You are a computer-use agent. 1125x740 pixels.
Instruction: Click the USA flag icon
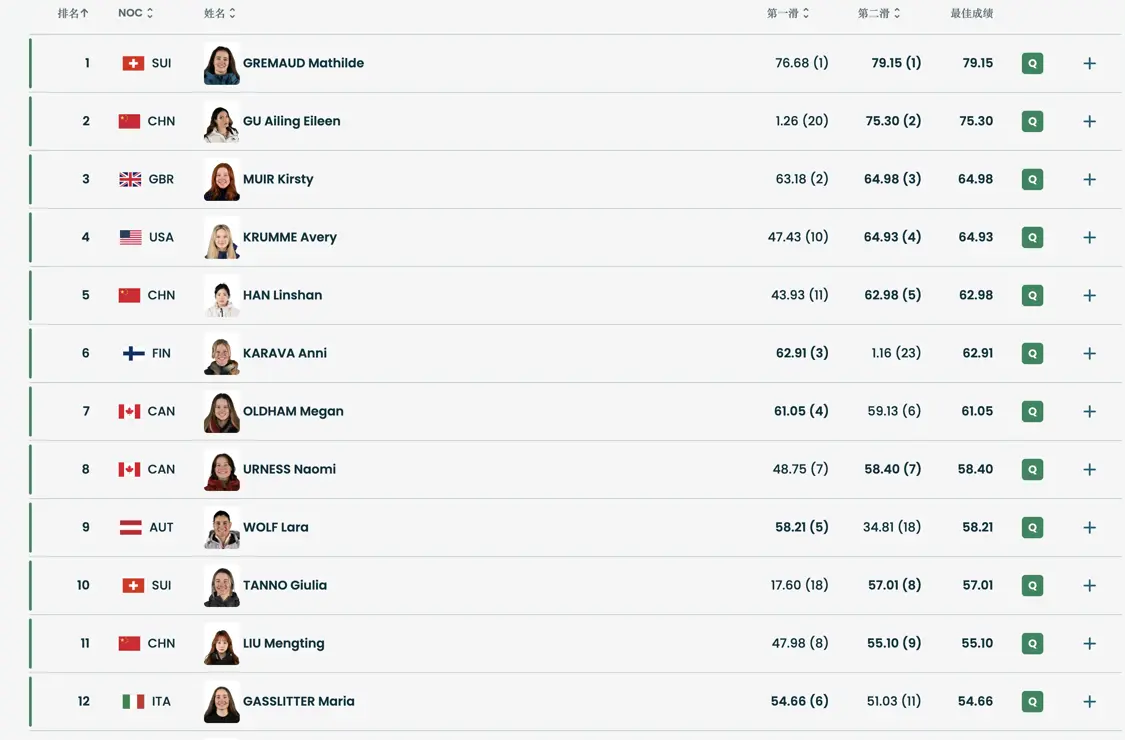click(x=130, y=237)
